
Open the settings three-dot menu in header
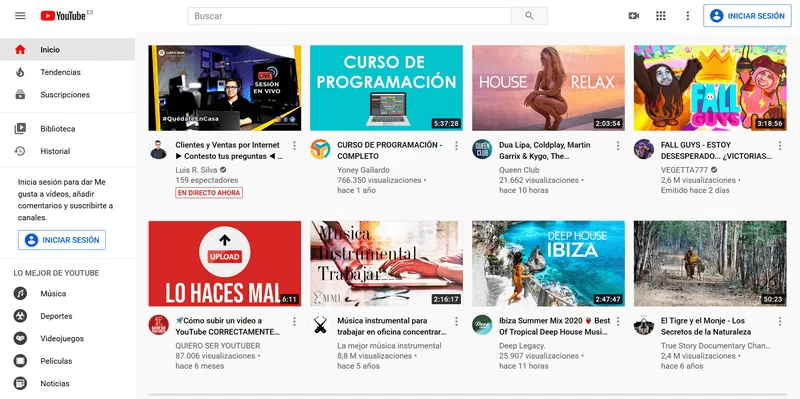tap(688, 16)
